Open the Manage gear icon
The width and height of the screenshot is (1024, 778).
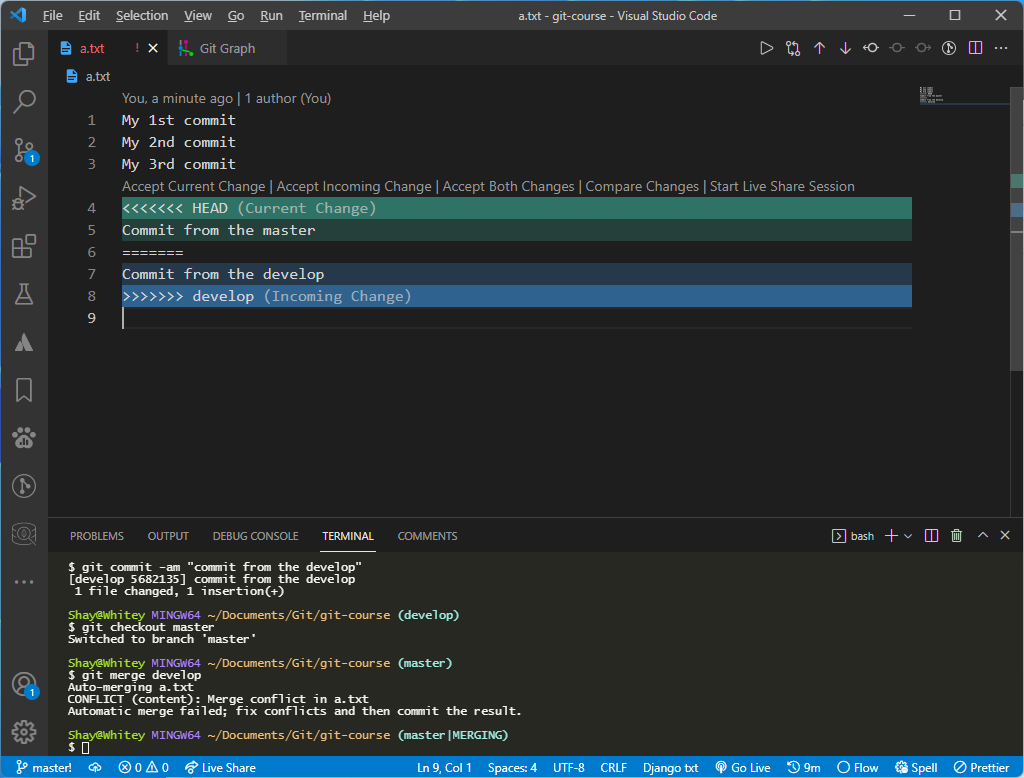(24, 732)
